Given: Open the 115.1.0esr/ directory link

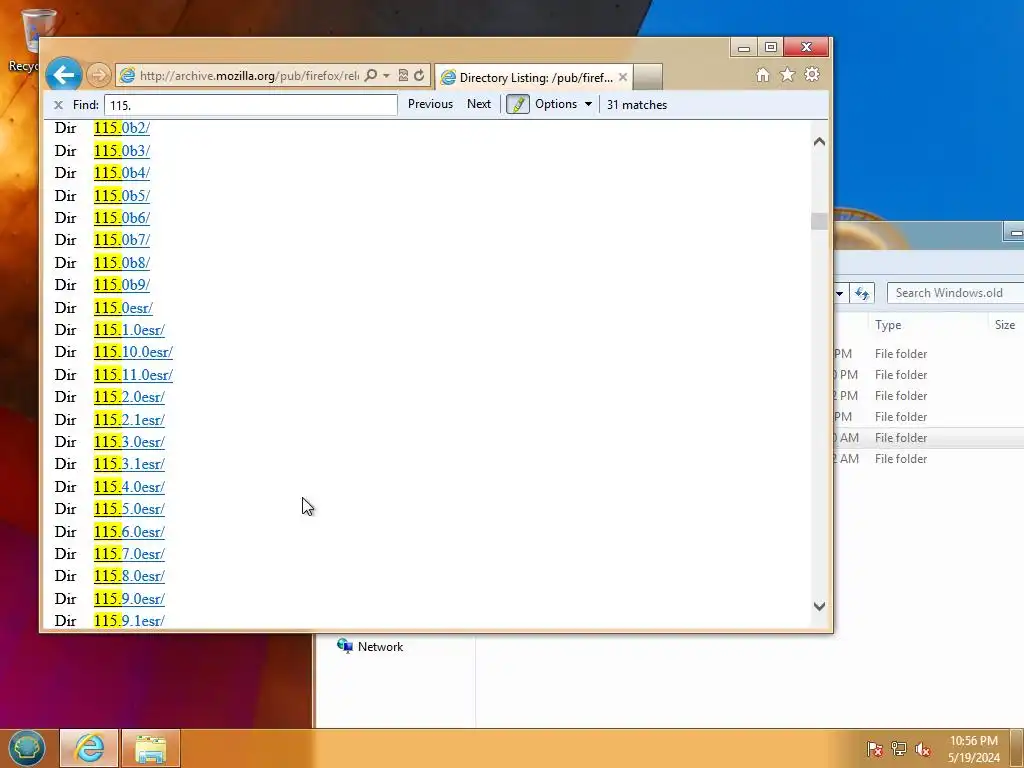Looking at the screenshot, I should coord(129,330).
